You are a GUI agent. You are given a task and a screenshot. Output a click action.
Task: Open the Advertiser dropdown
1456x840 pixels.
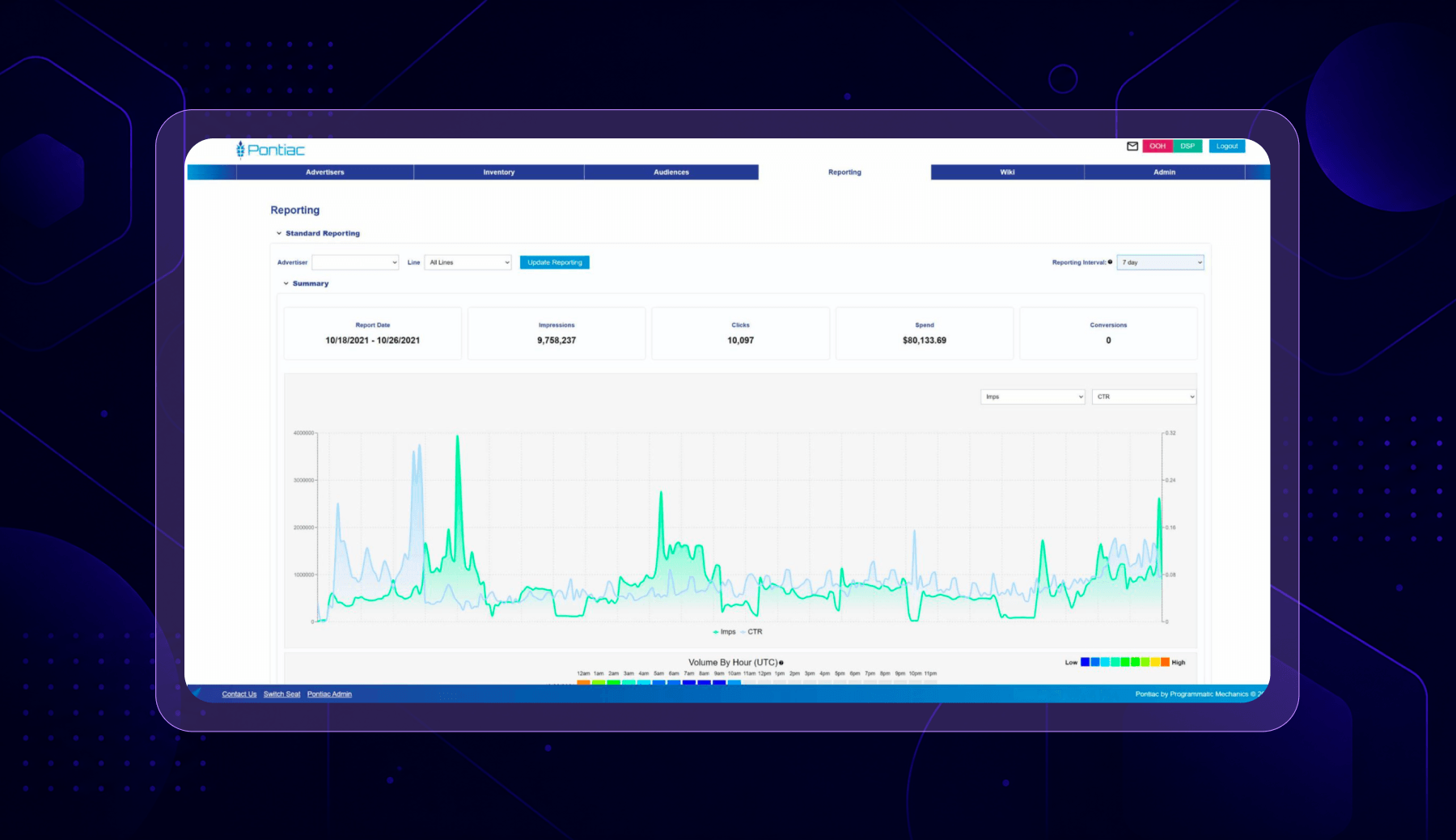coord(355,262)
